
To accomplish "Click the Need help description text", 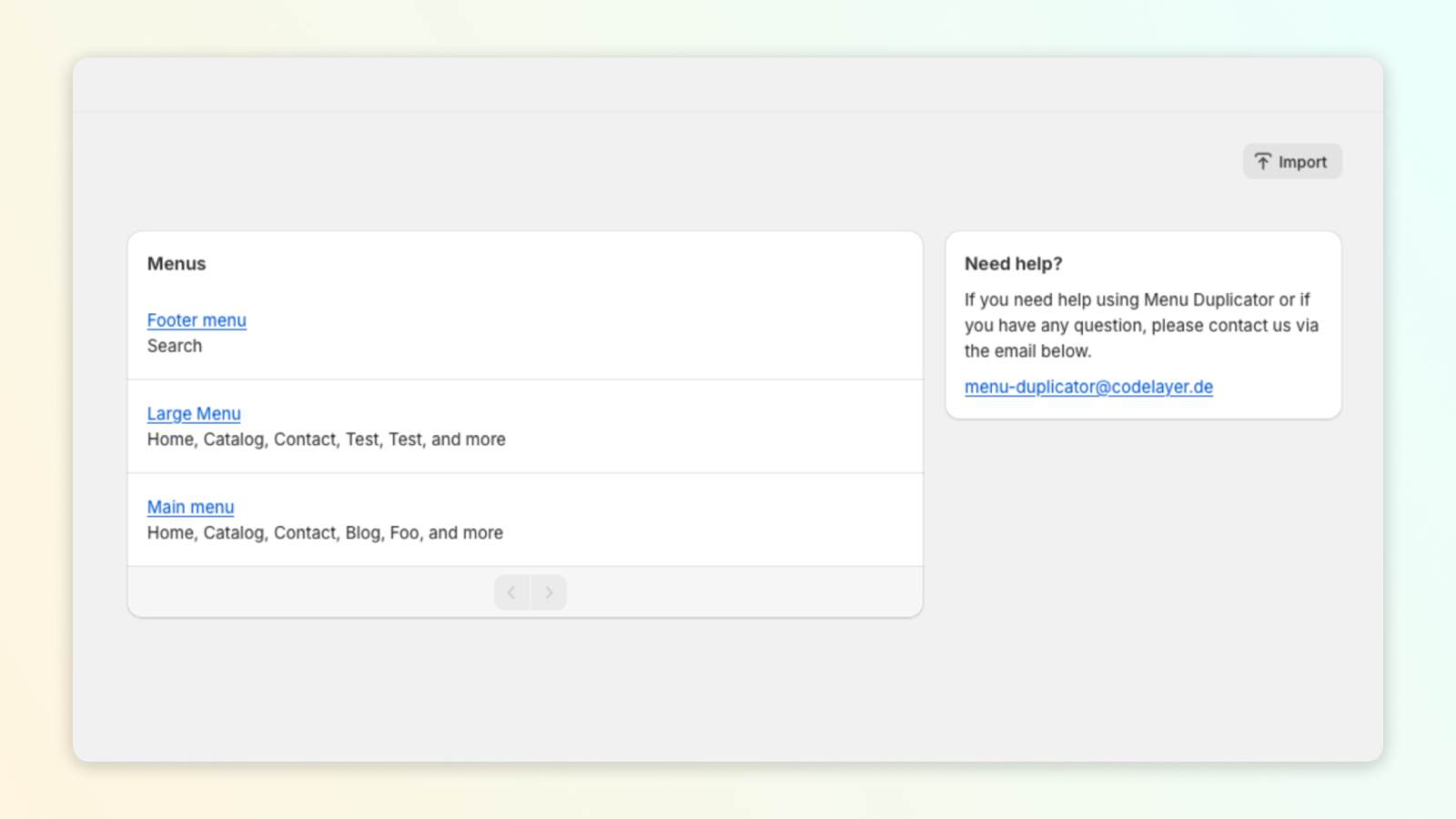I will [1141, 325].
